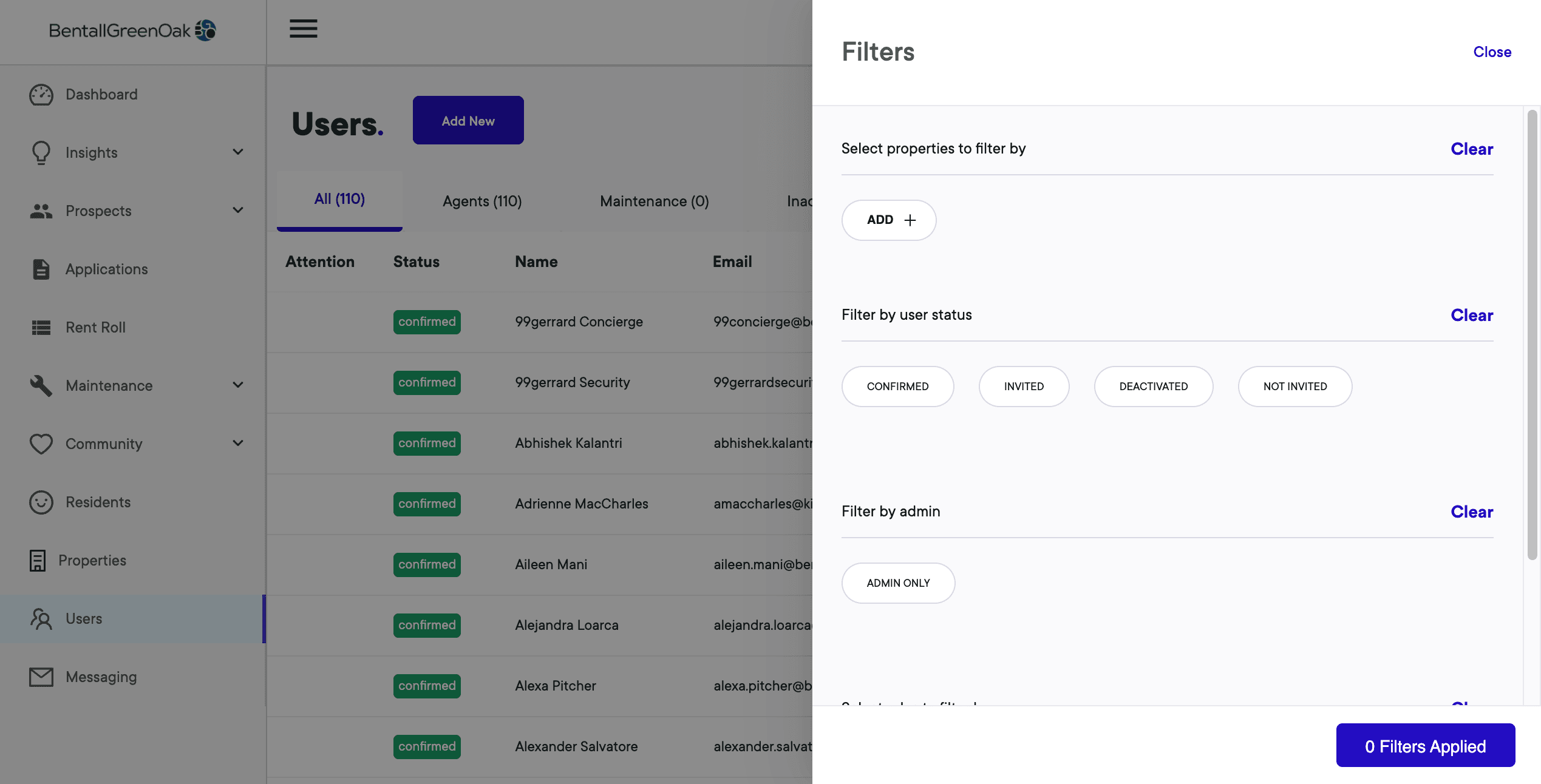Click the Filters panel vertical scrollbar

click(x=1532, y=334)
